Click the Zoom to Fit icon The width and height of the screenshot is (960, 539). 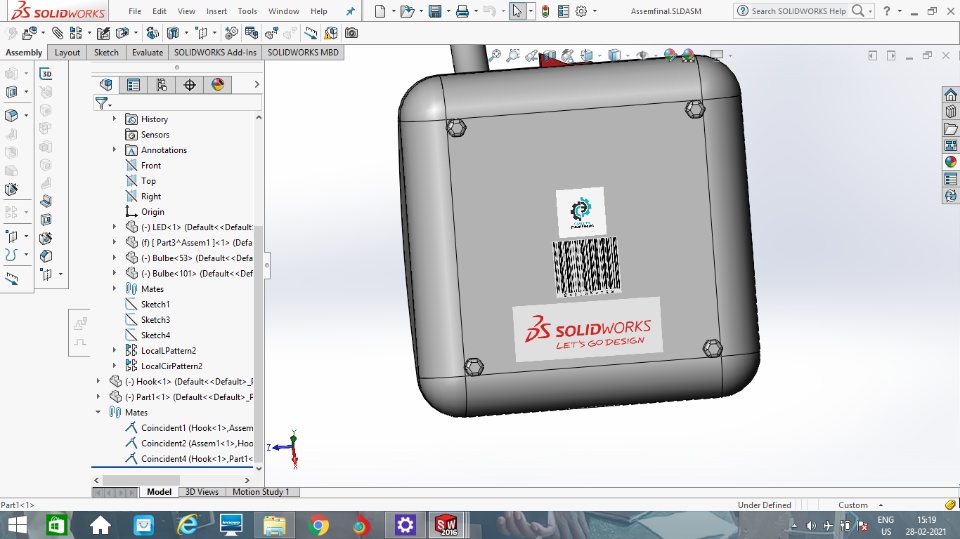[494, 56]
